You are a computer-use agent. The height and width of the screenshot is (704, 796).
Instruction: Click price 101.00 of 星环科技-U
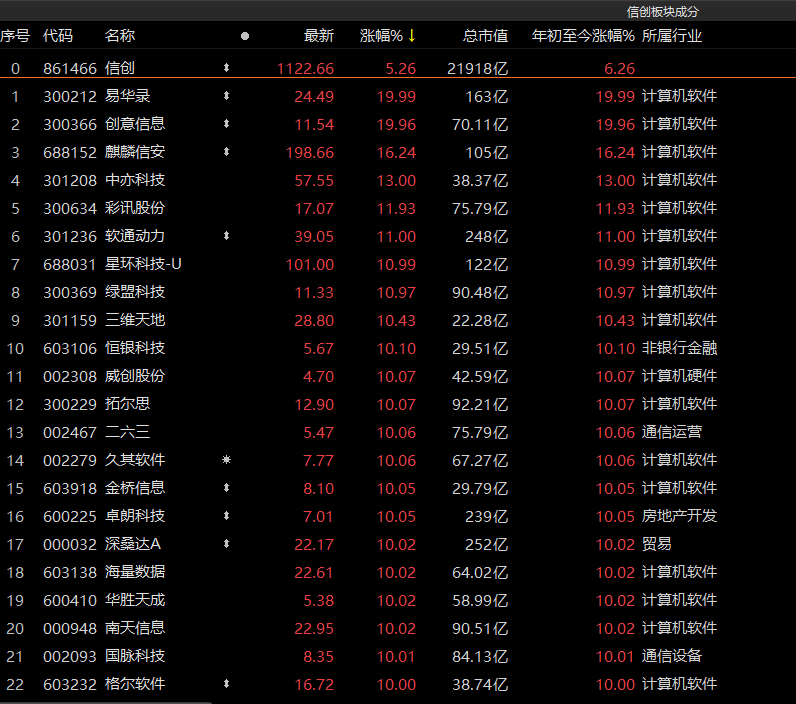click(310, 264)
